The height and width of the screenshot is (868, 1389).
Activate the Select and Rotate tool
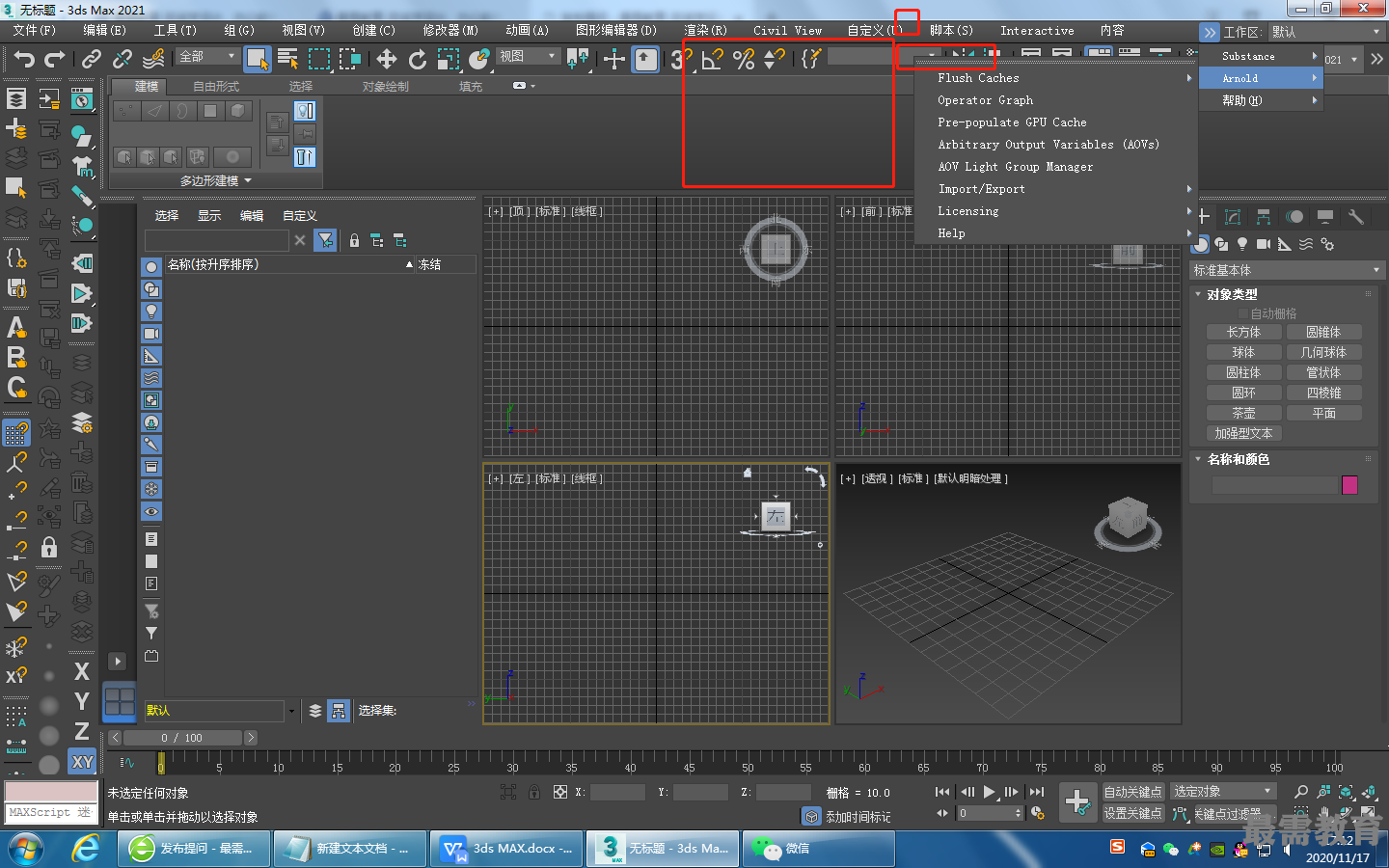(418, 60)
